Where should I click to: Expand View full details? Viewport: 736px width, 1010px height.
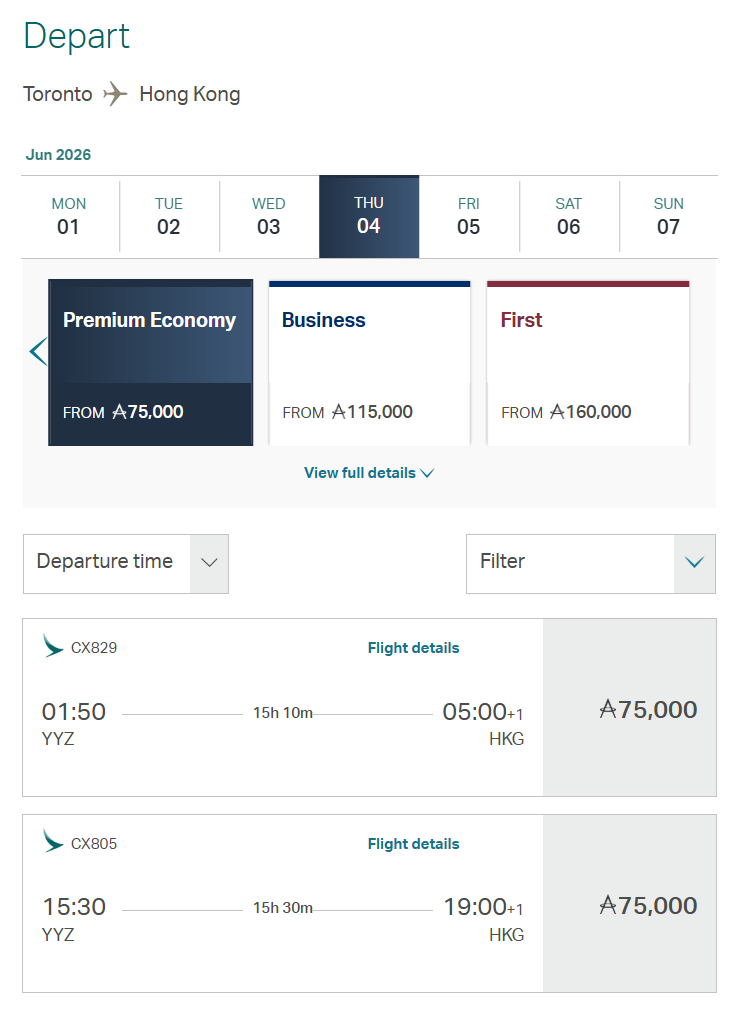(368, 473)
